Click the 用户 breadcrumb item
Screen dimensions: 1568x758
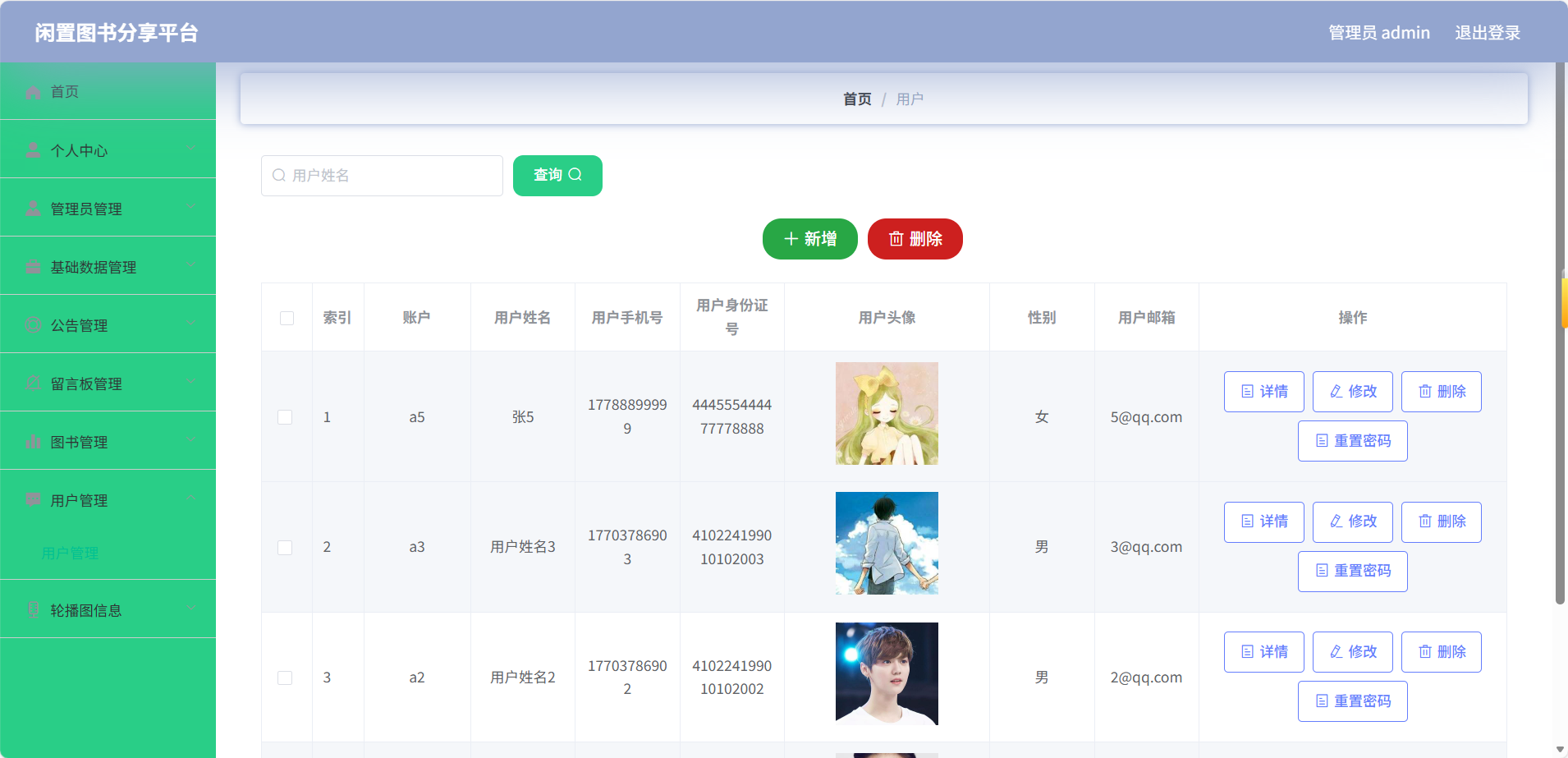click(x=910, y=99)
